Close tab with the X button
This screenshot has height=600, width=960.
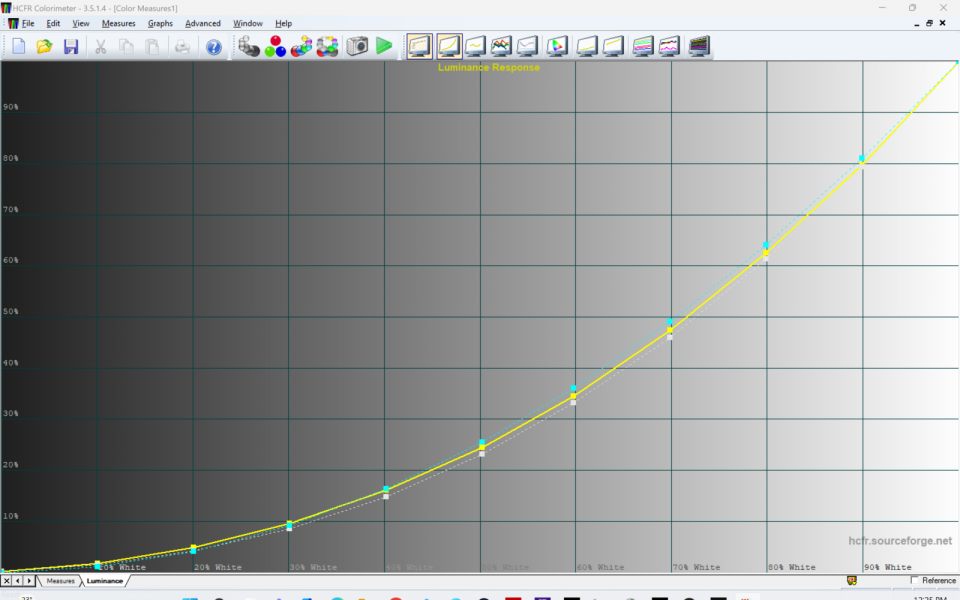(6, 581)
